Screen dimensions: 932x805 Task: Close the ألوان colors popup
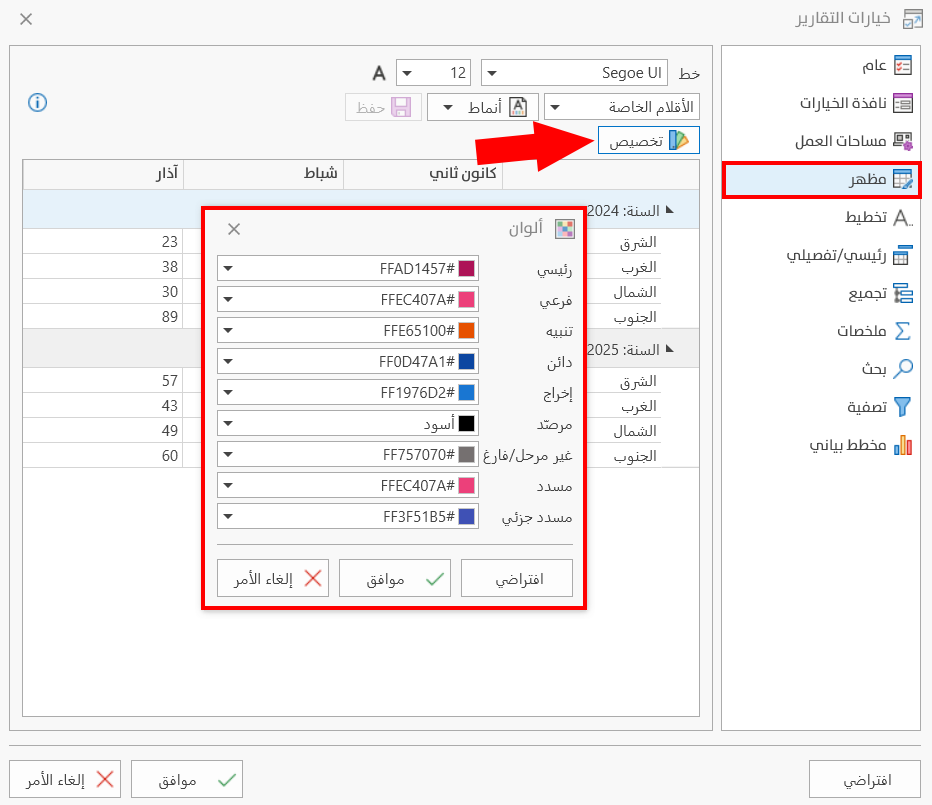234,229
